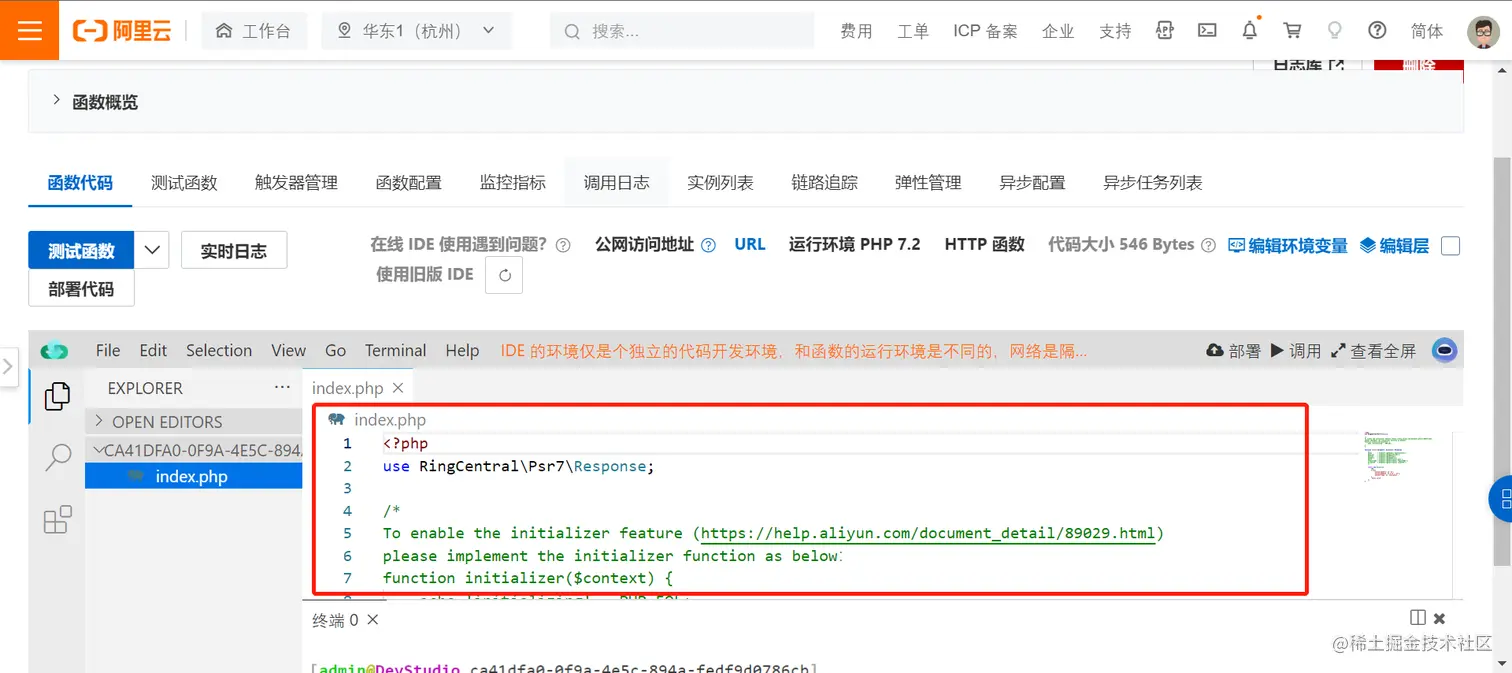Click the 部署 cloud deploy button in IDE
The width and height of the screenshot is (1512, 673).
(1234, 351)
